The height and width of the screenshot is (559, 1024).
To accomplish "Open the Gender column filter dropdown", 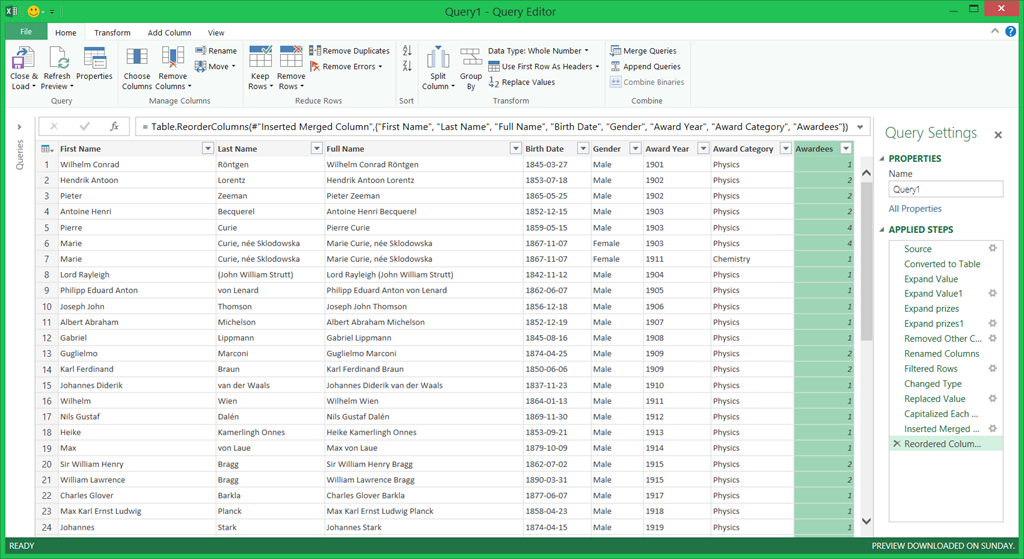I will click(x=634, y=149).
